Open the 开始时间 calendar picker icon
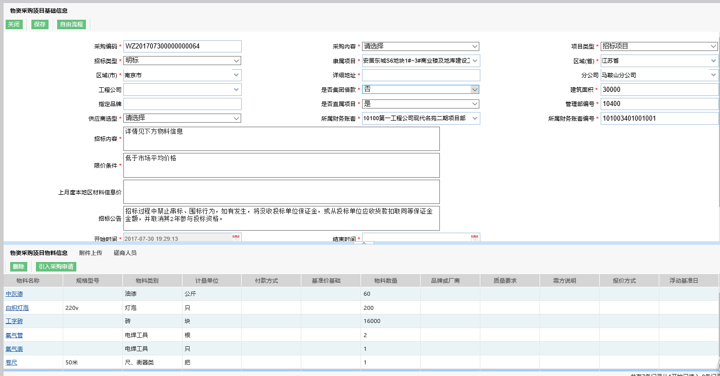 coord(236,237)
